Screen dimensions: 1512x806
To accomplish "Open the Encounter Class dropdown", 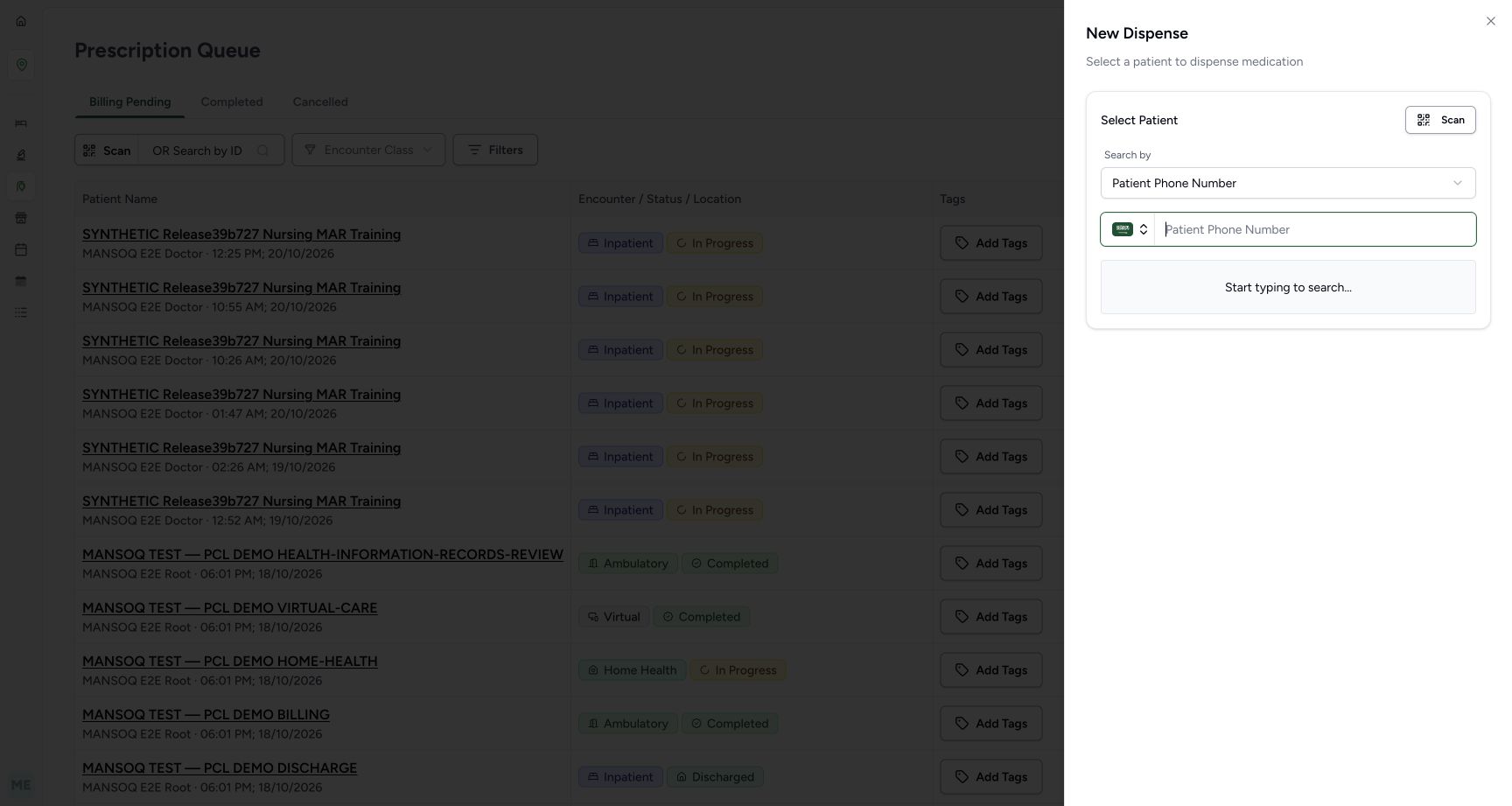I will 368,150.
